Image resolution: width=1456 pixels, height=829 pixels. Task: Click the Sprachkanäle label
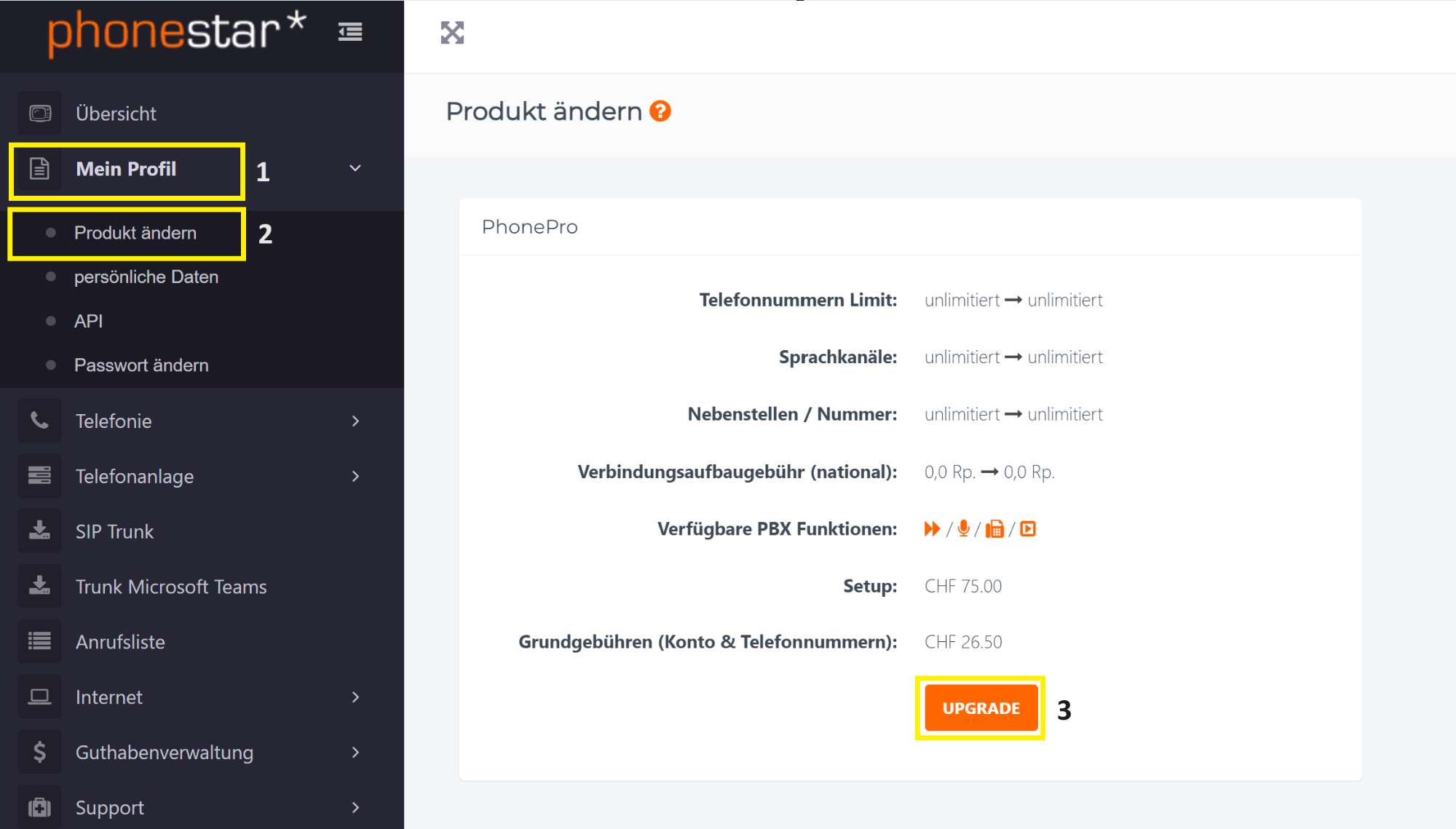[x=838, y=357]
